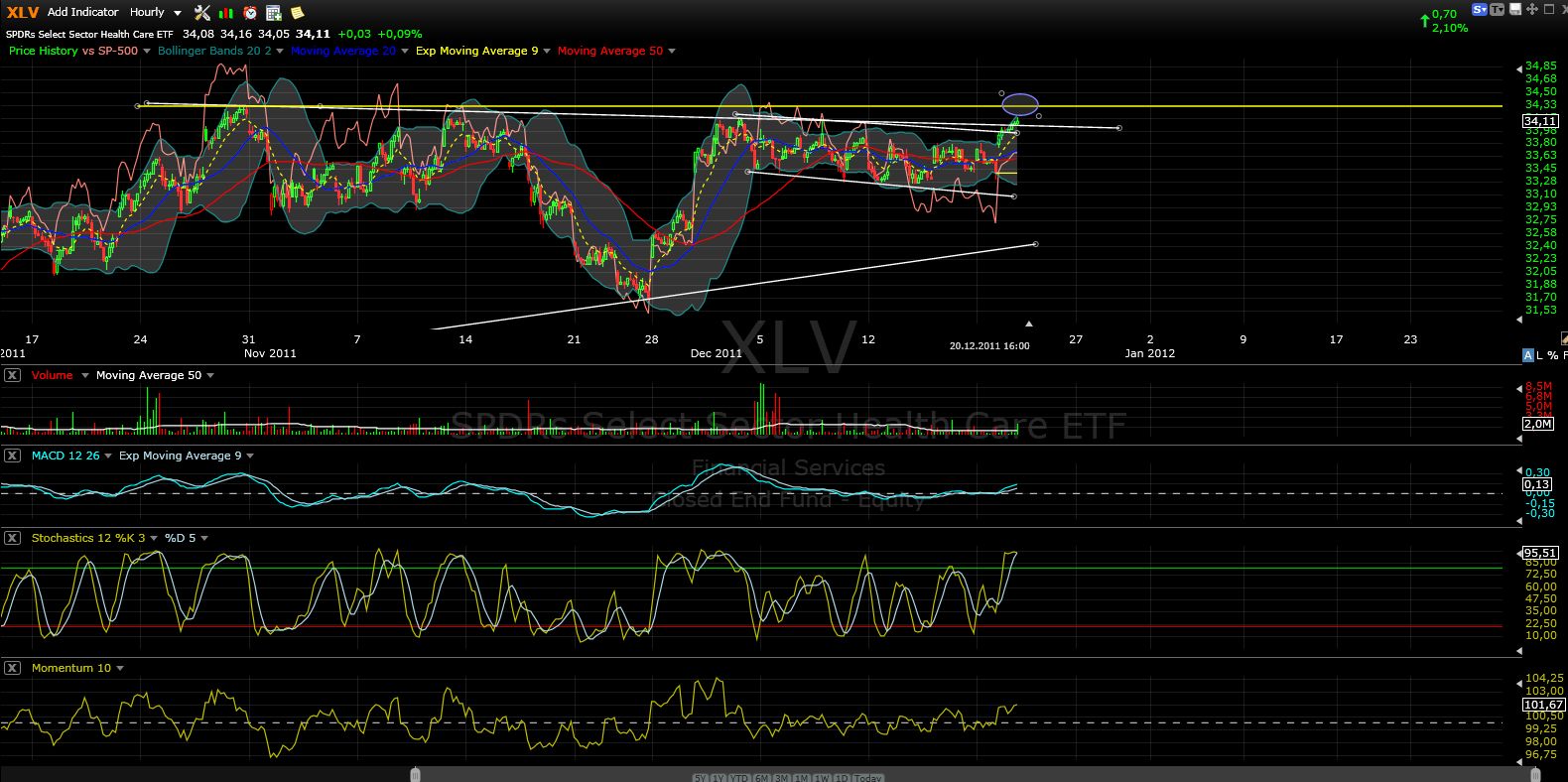Open the alarm clock alerts icon
The height and width of the screenshot is (782, 1568).
[x=250, y=13]
